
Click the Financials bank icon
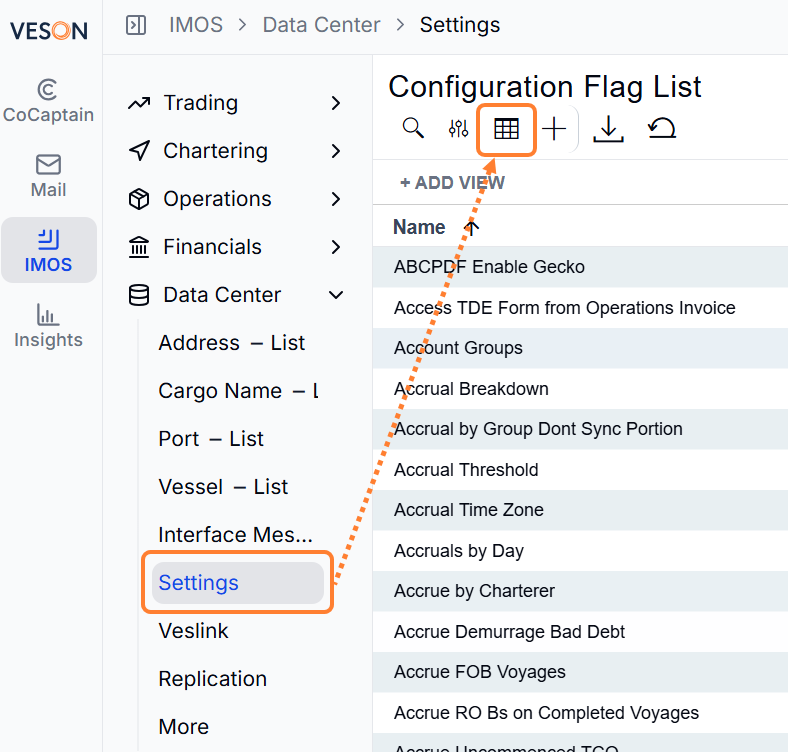[139, 247]
